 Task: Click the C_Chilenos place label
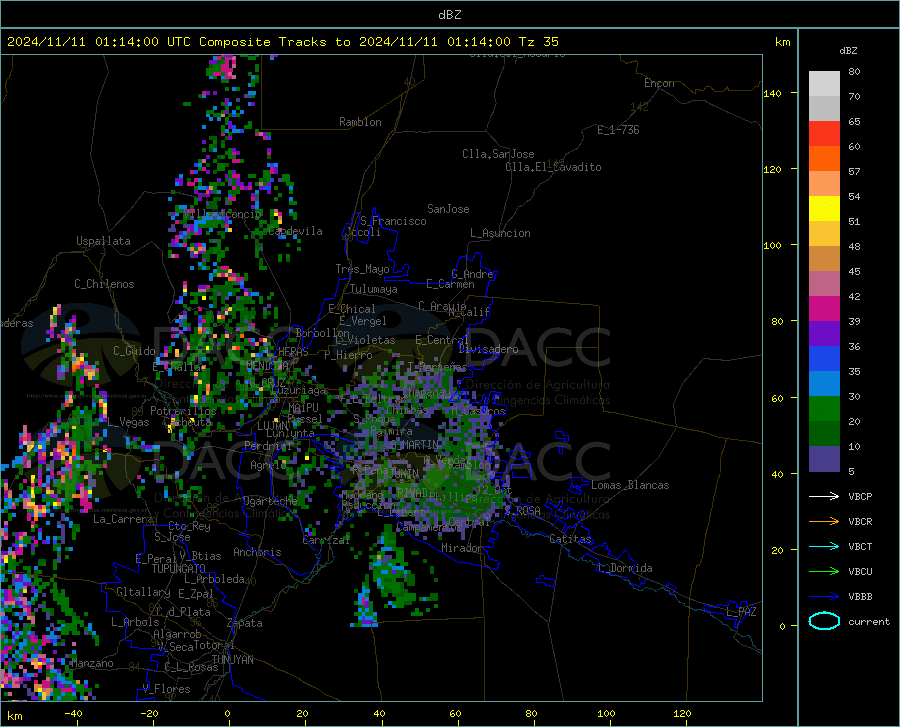[104, 284]
